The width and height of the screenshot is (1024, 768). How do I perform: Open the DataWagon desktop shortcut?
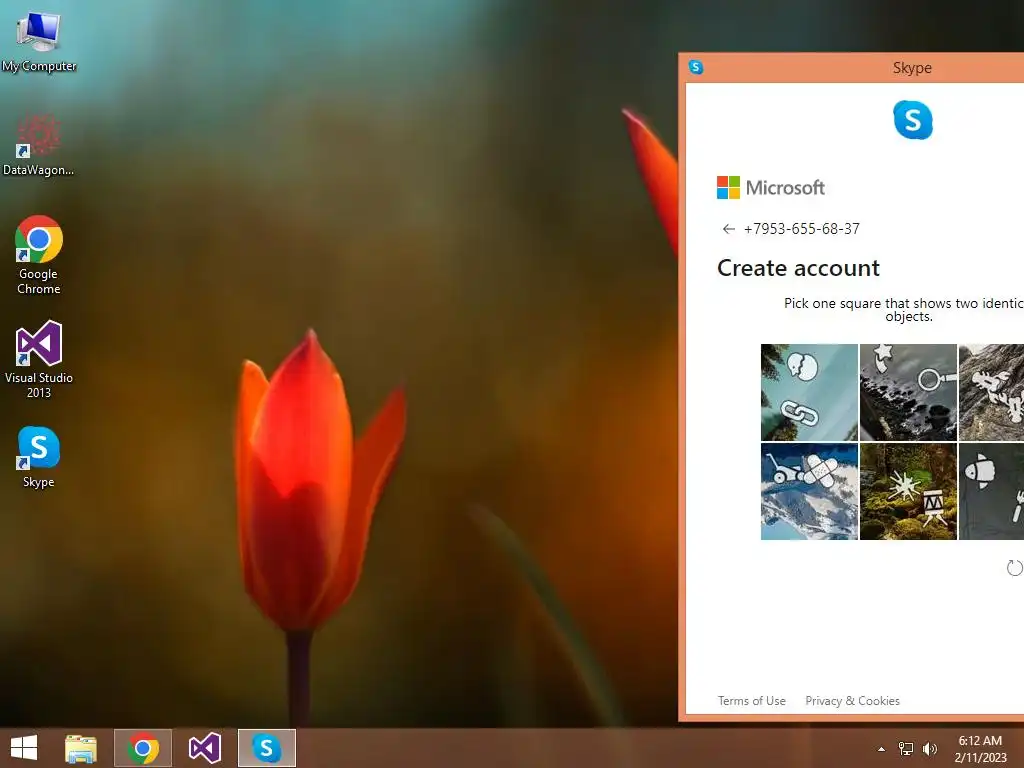click(x=39, y=144)
